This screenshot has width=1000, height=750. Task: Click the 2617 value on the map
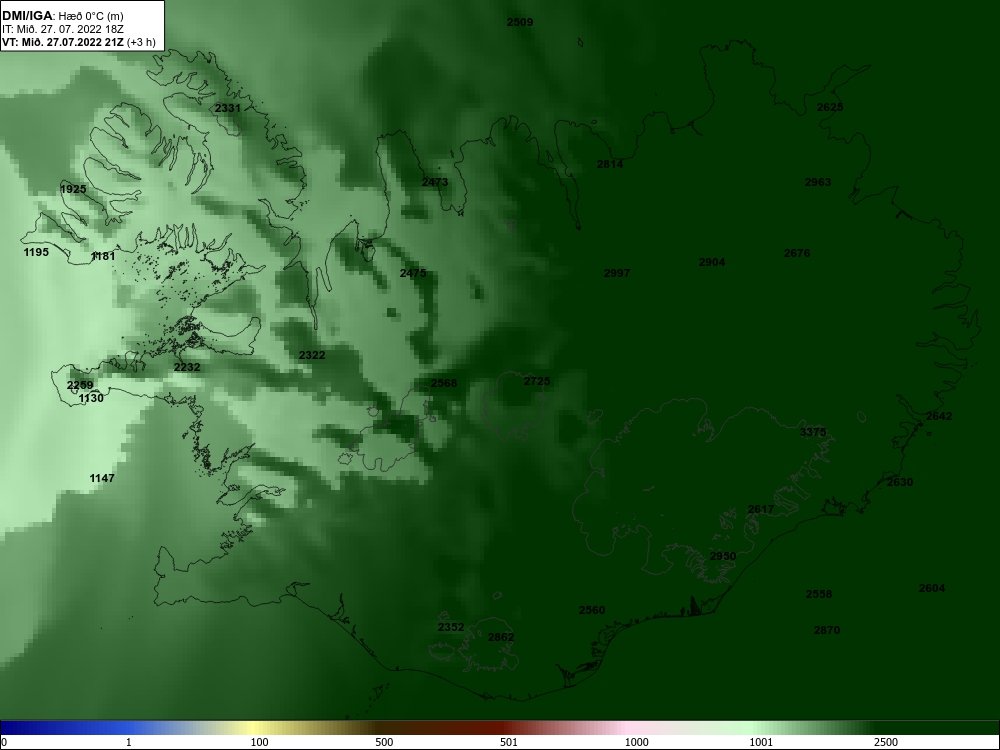coord(761,510)
